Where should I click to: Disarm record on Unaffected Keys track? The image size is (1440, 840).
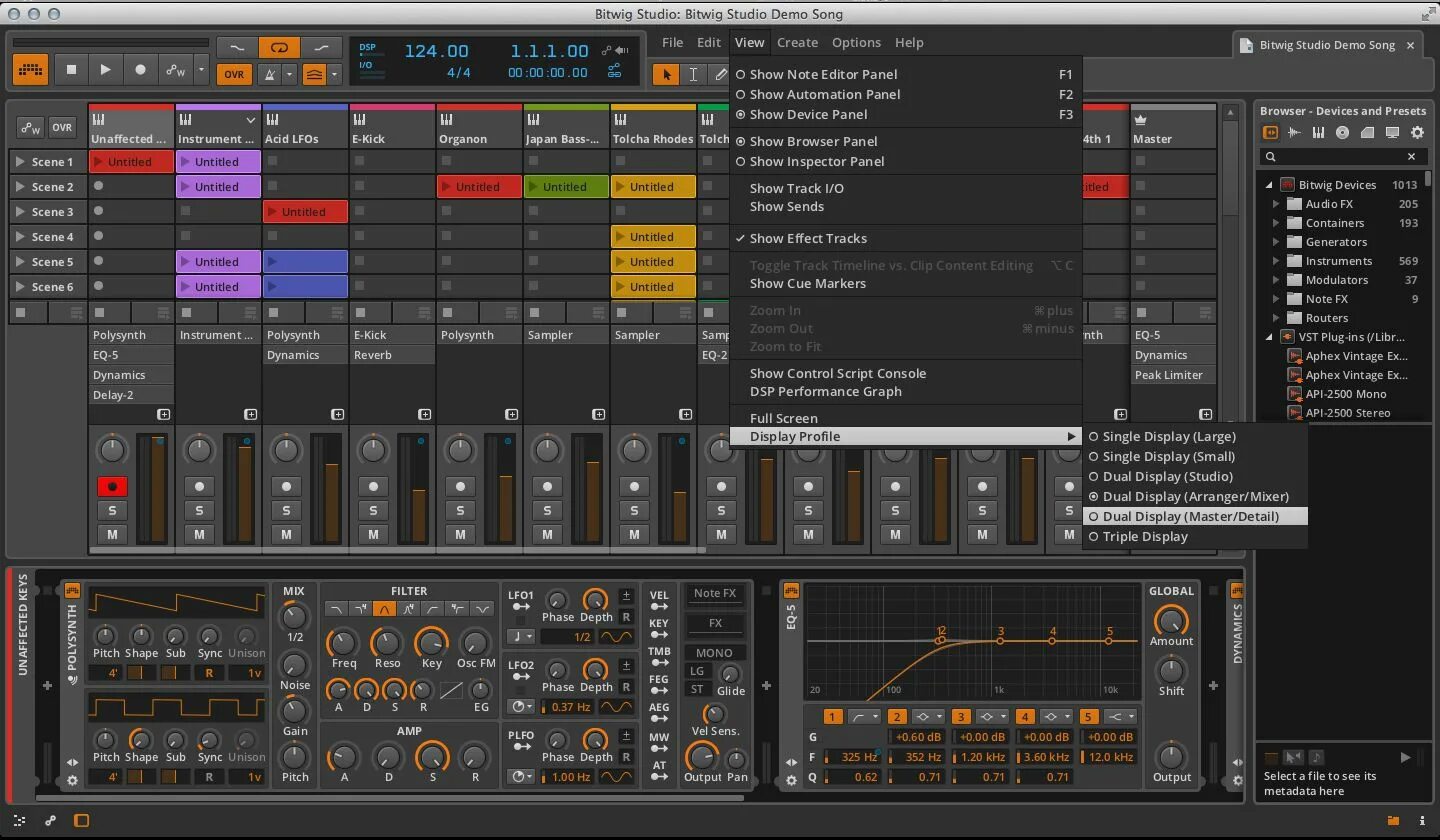pos(112,486)
